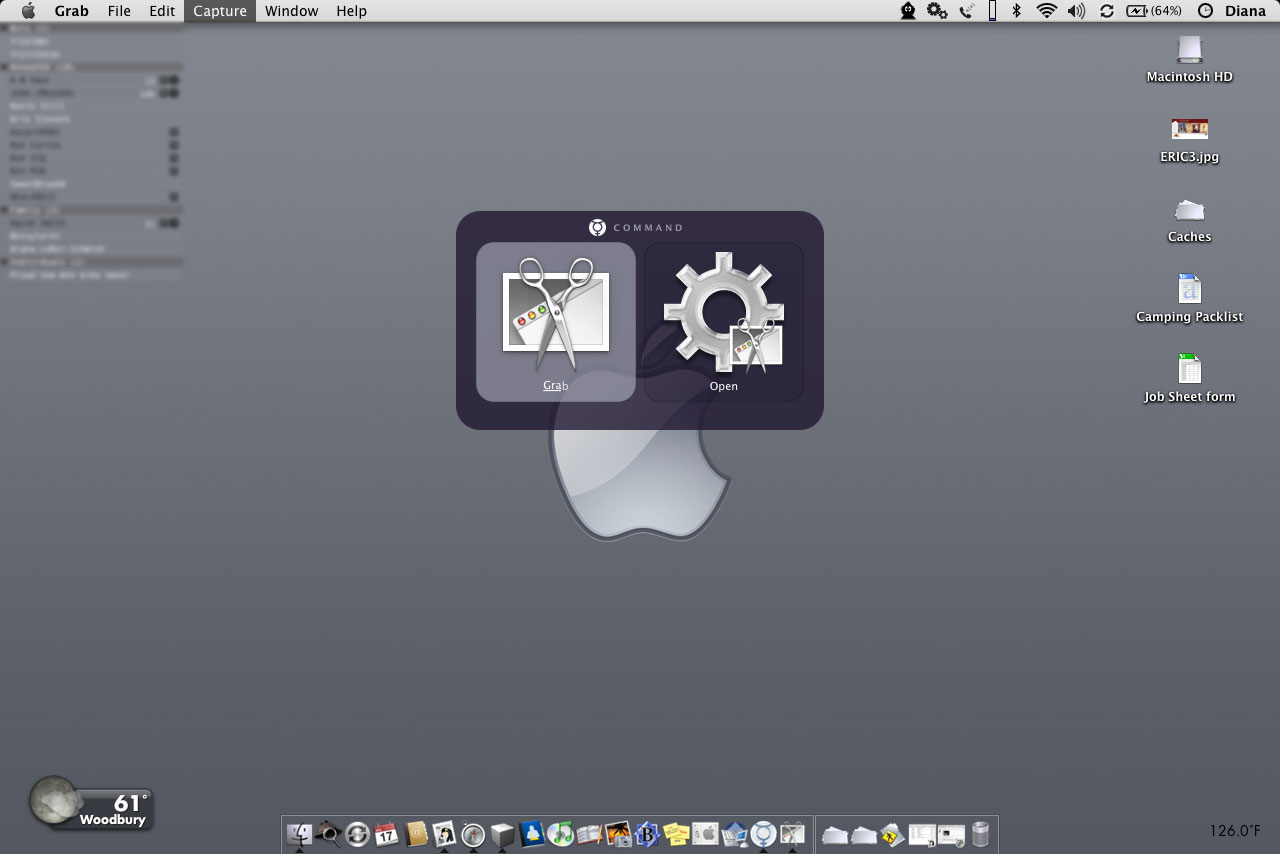Click the penguin postage stamp Dock icon
The image size is (1280, 854).
[444, 833]
